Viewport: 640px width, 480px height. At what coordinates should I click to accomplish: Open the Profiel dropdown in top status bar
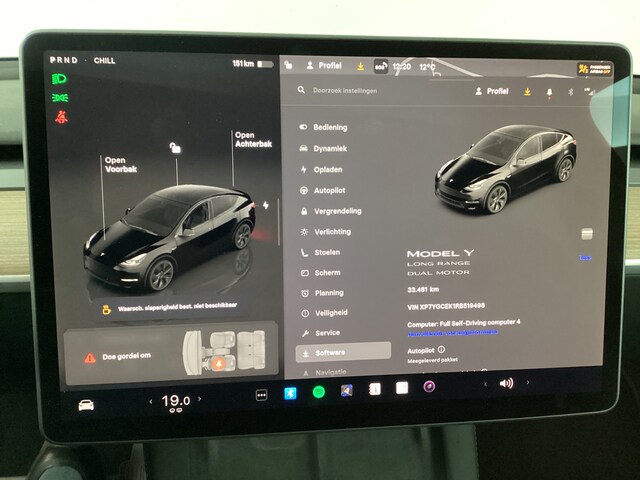click(323, 66)
